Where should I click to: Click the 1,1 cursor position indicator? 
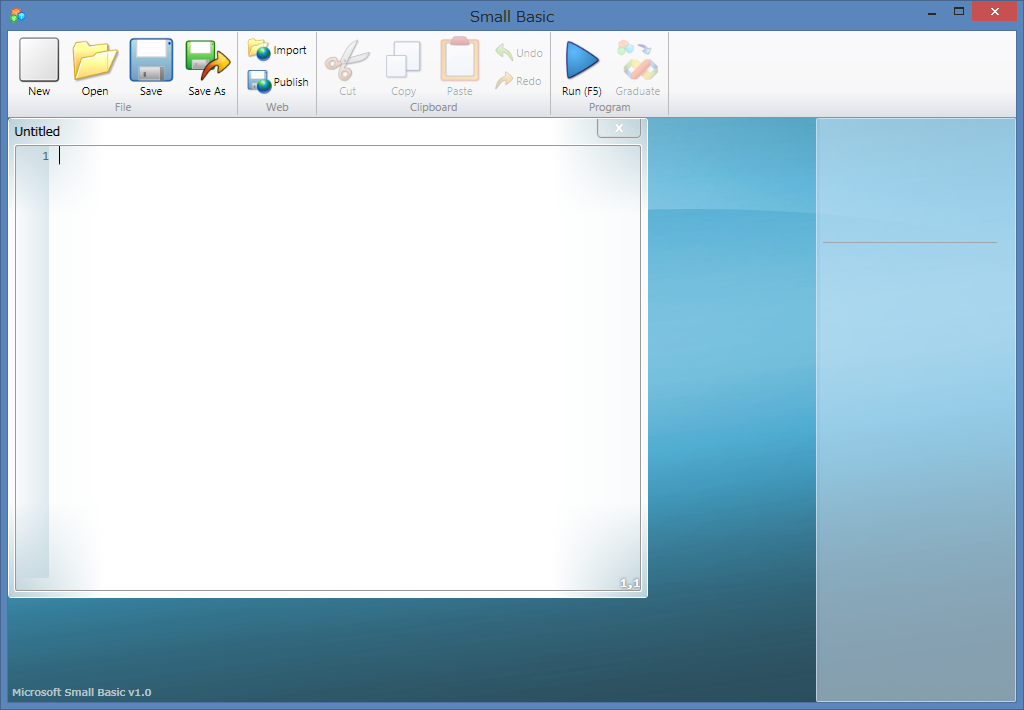(x=630, y=583)
